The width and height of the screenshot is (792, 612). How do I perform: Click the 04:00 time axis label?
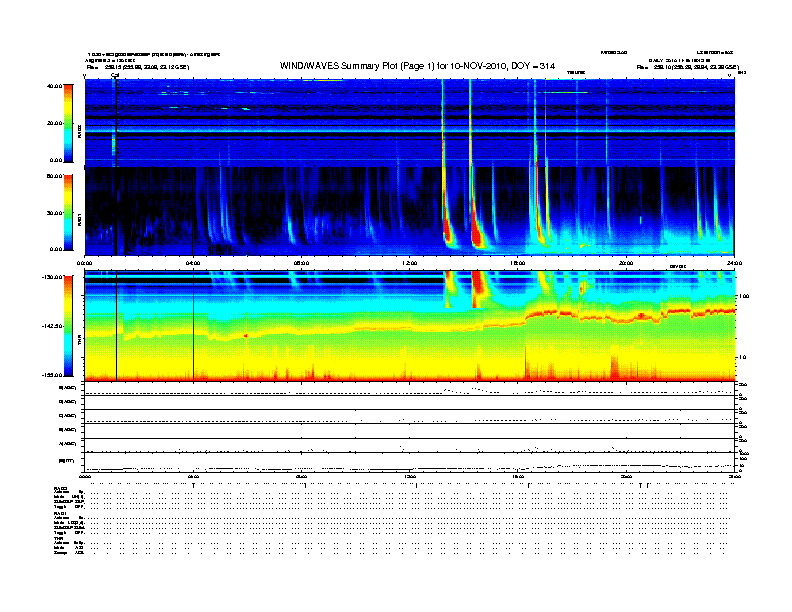pos(193,263)
